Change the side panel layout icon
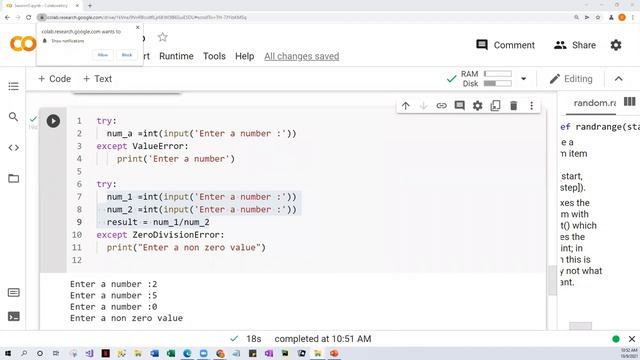This screenshot has height=360, width=640. pos(629,102)
